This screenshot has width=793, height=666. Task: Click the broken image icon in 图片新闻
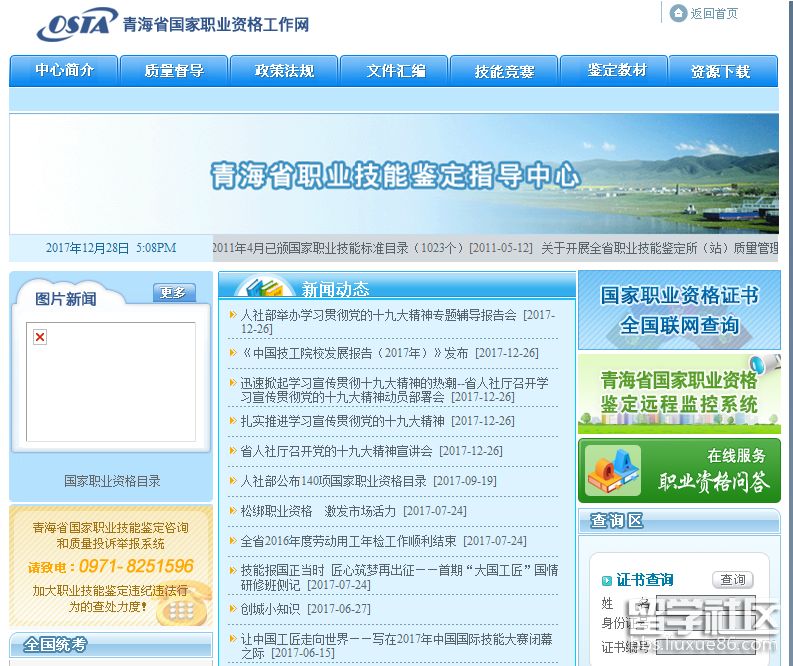[40, 337]
